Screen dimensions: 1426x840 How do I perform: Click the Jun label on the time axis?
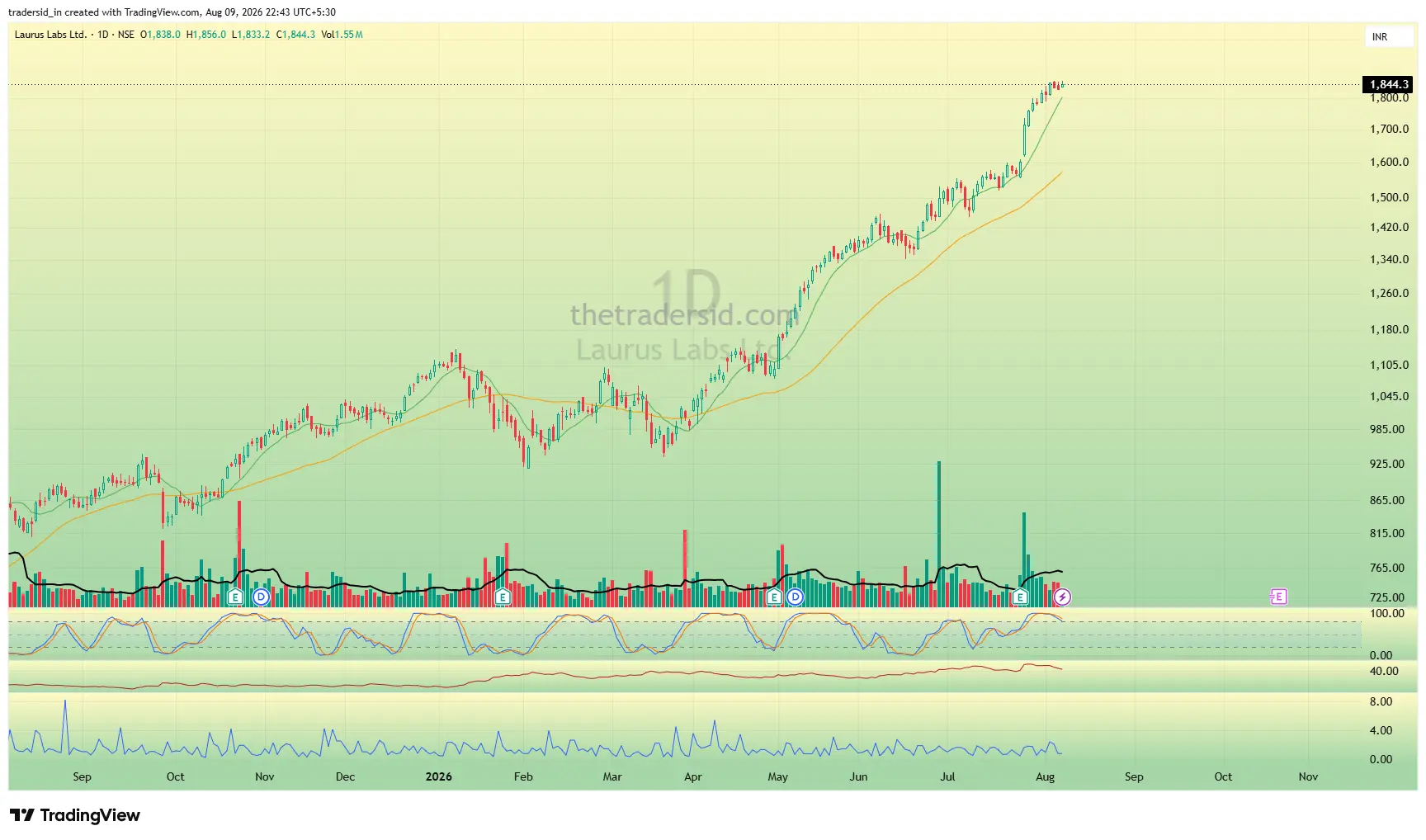click(x=859, y=776)
